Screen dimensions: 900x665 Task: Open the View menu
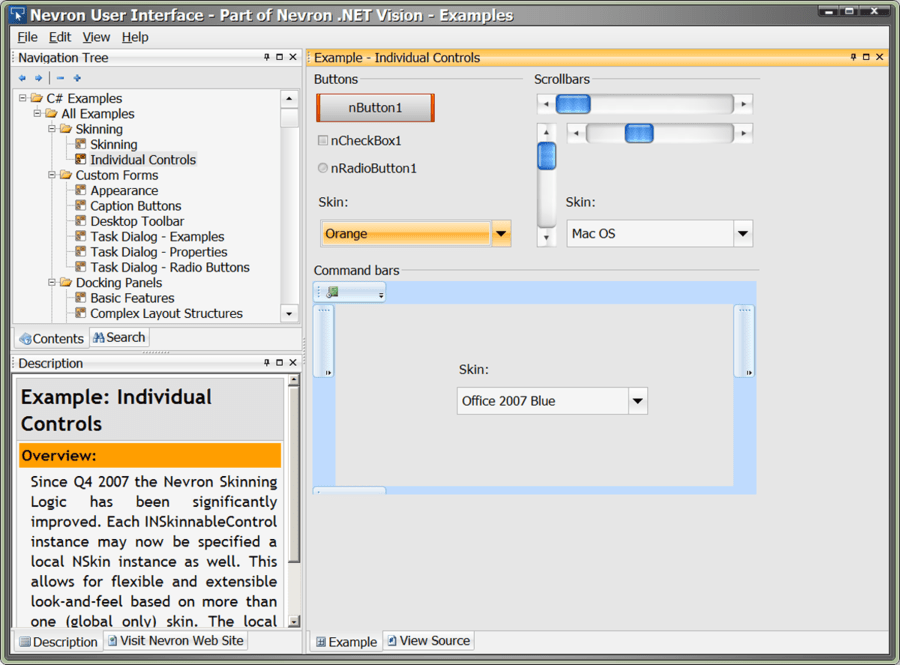tap(96, 37)
